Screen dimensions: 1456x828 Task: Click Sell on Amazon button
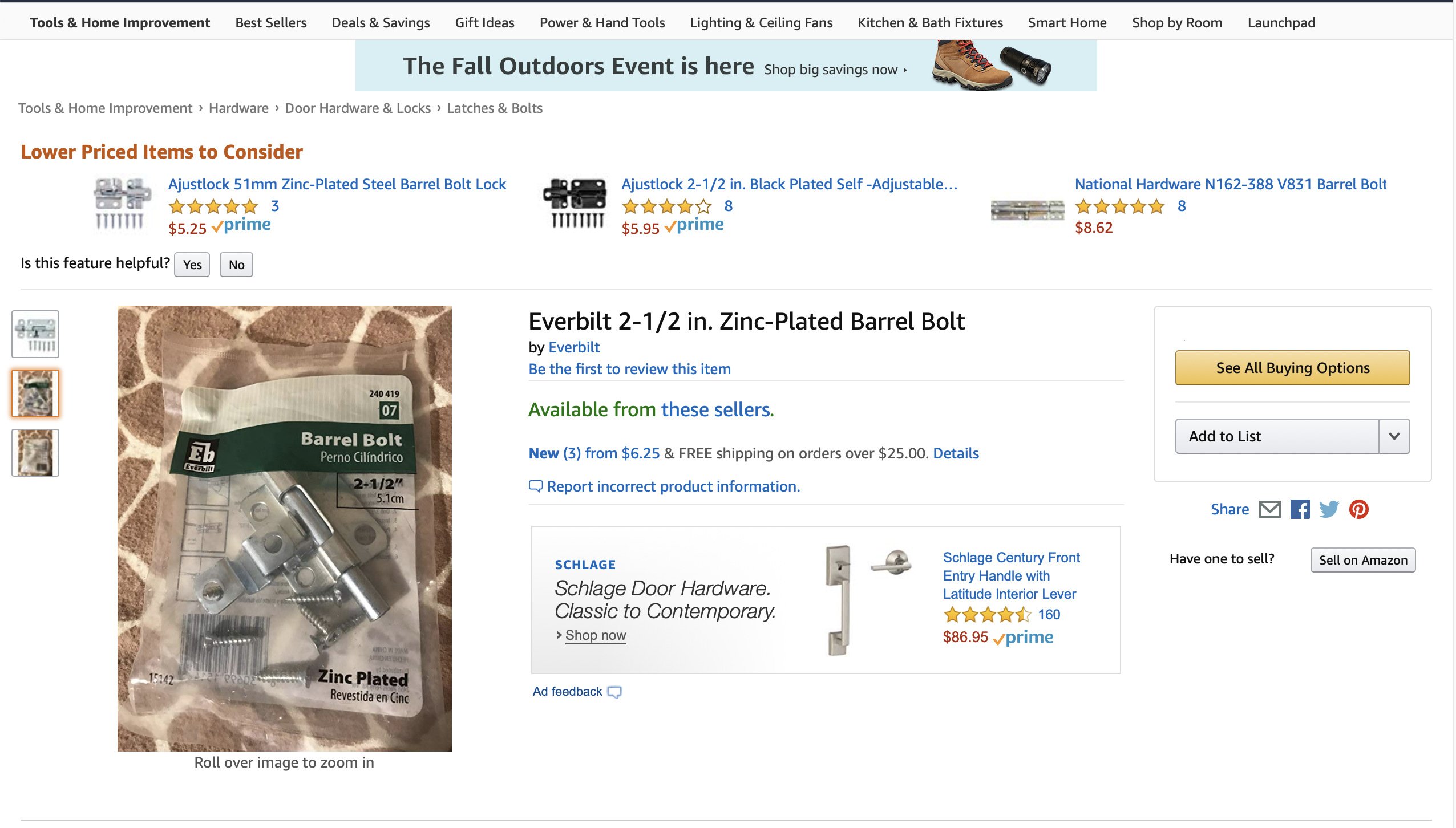pyautogui.click(x=1362, y=560)
